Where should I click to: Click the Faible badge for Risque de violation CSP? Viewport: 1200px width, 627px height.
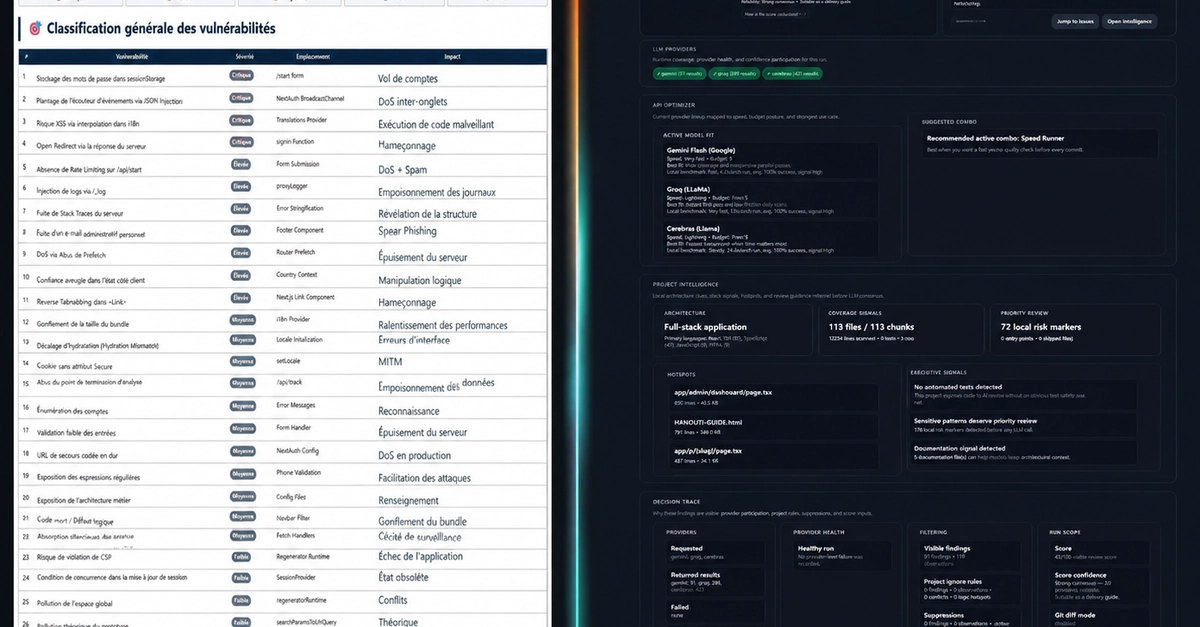coord(241,556)
